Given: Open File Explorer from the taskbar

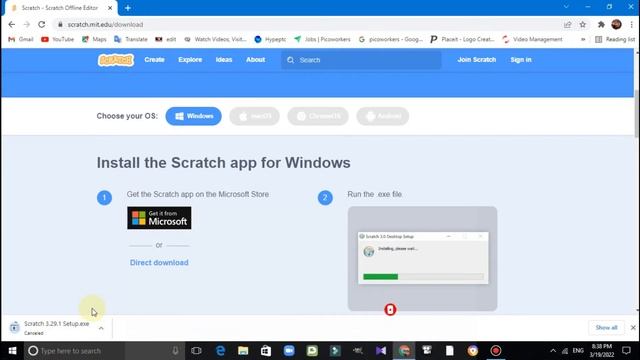Looking at the screenshot, I should 243,351.
